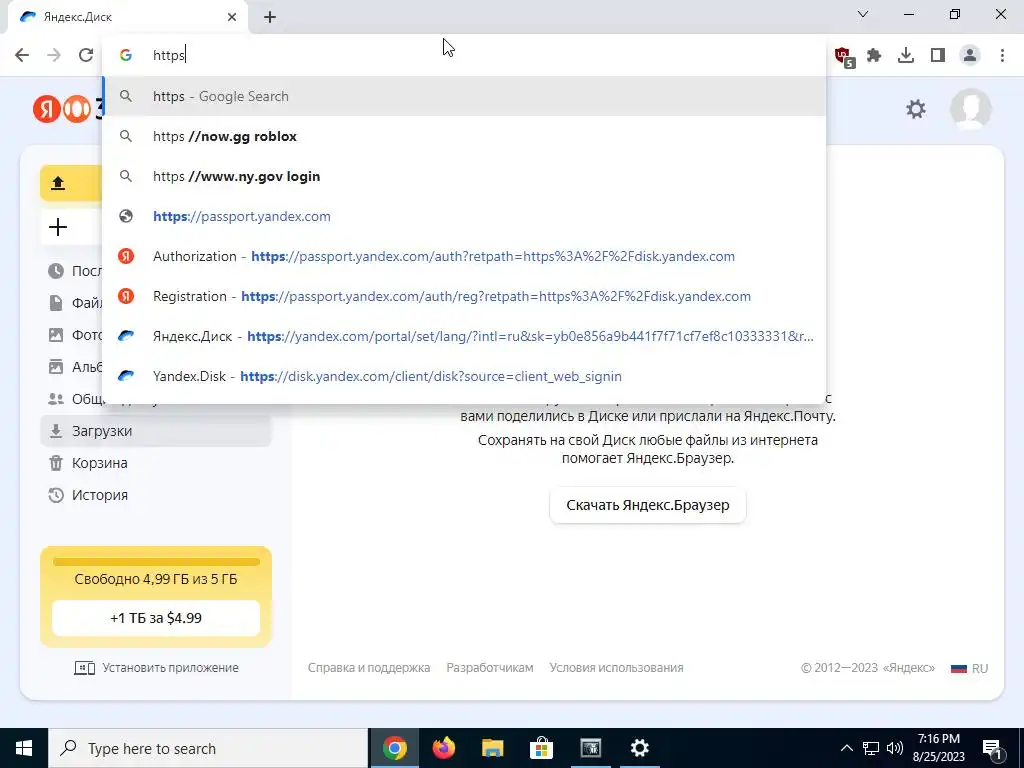The image size is (1024, 768).
Task: Click the shared people icon in sidebar
Action: [56, 399]
